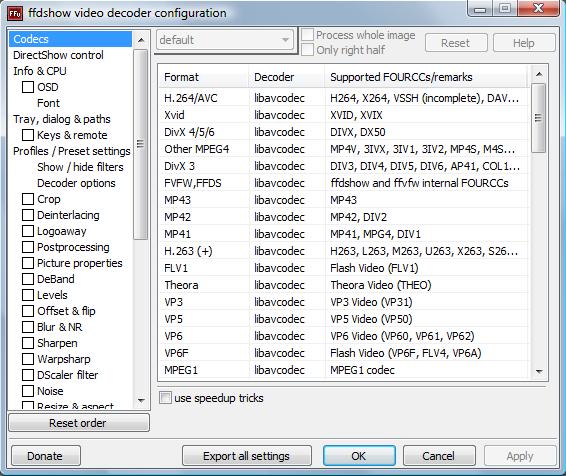The height and width of the screenshot is (476, 566).
Task: Click the Reset order button
Action: pyautogui.click(x=79, y=423)
